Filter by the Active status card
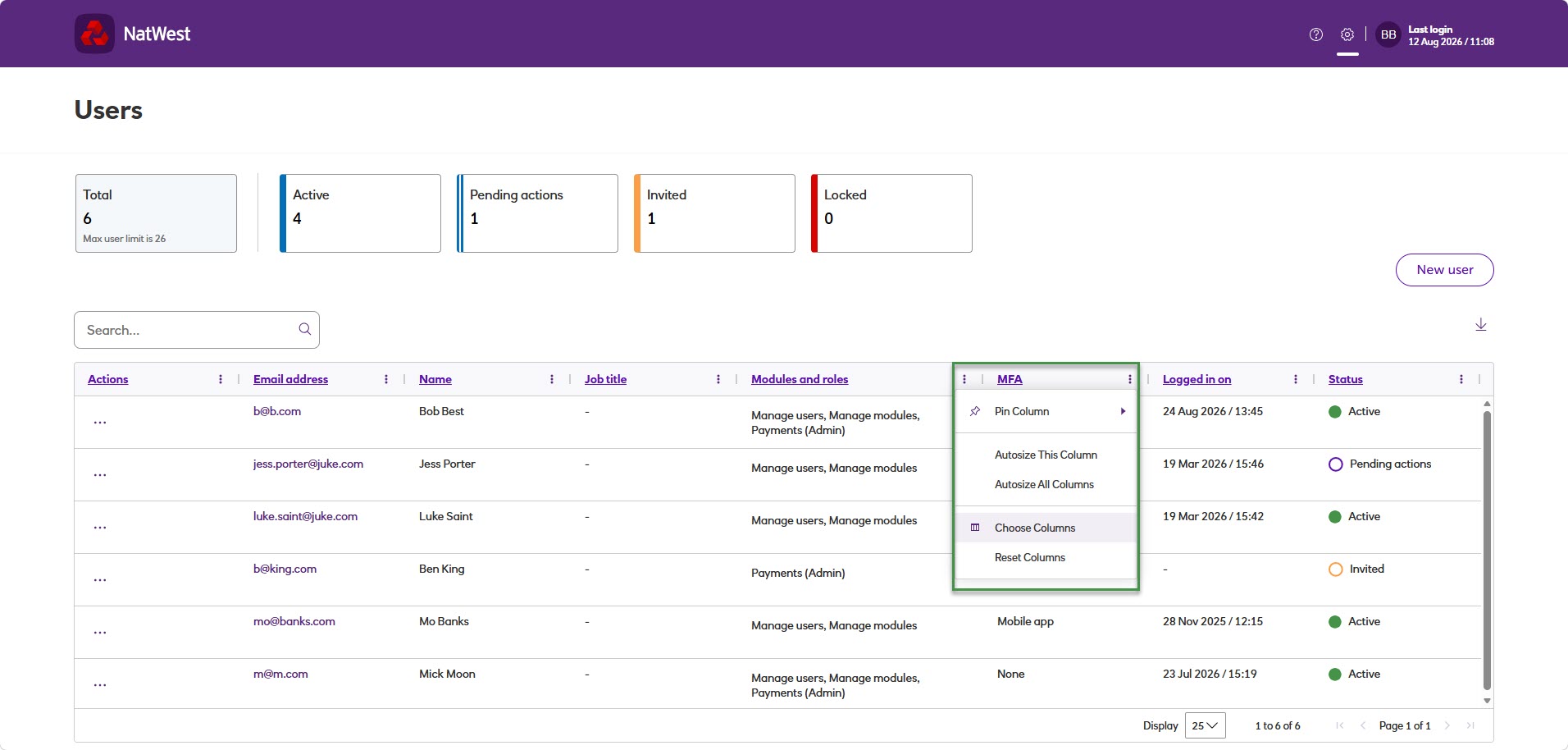1568x750 pixels. pos(360,213)
